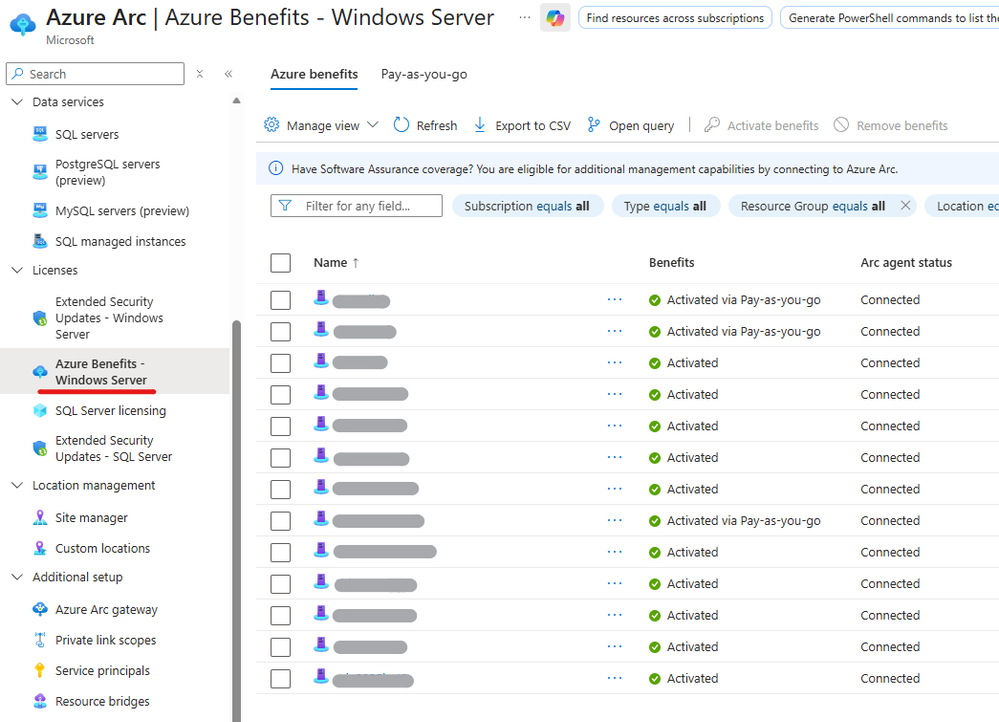Image resolution: width=999 pixels, height=722 pixels.
Task: Open the Copilot icon in the header
Action: [555, 18]
